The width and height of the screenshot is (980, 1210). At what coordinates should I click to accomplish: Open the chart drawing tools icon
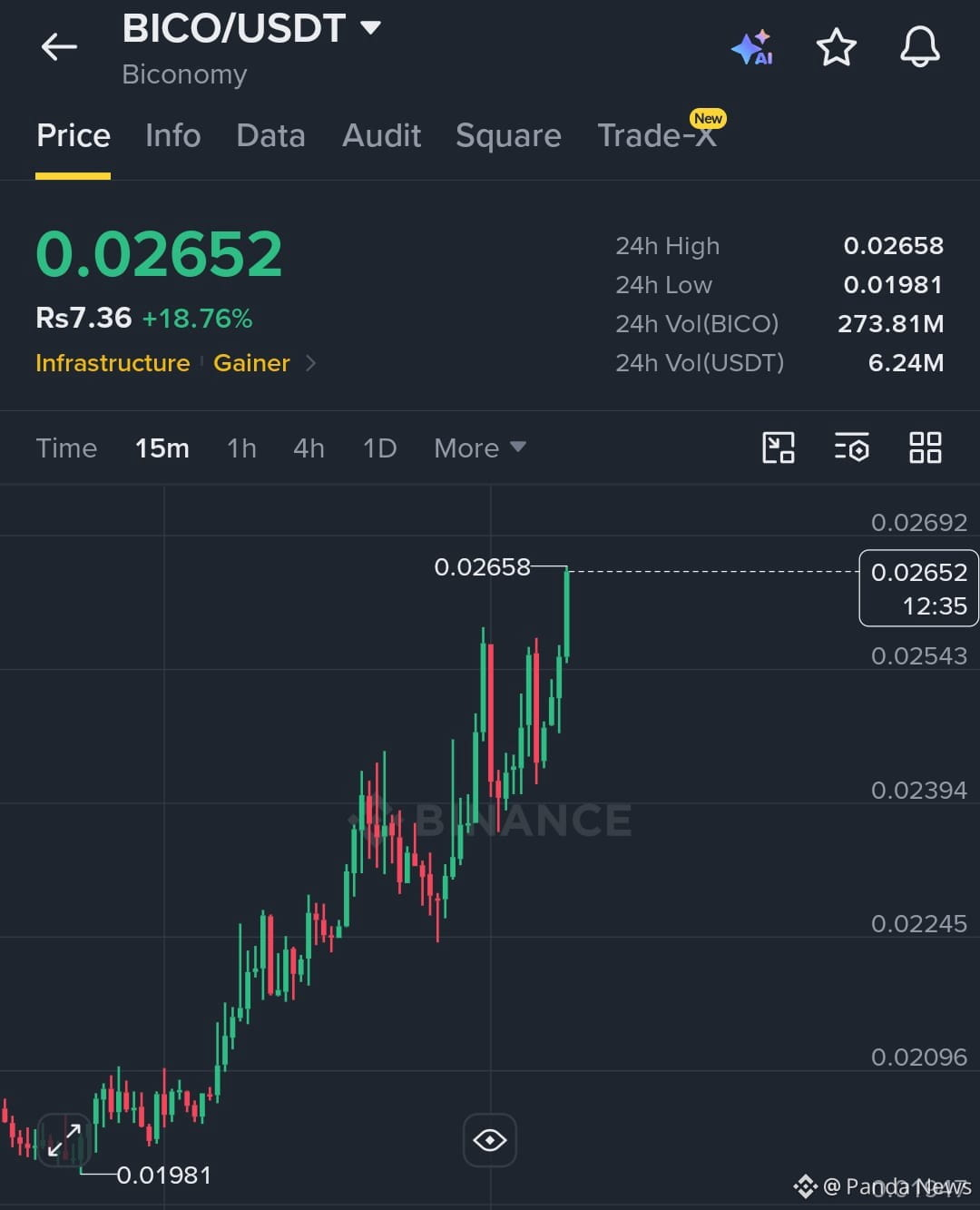[x=779, y=448]
